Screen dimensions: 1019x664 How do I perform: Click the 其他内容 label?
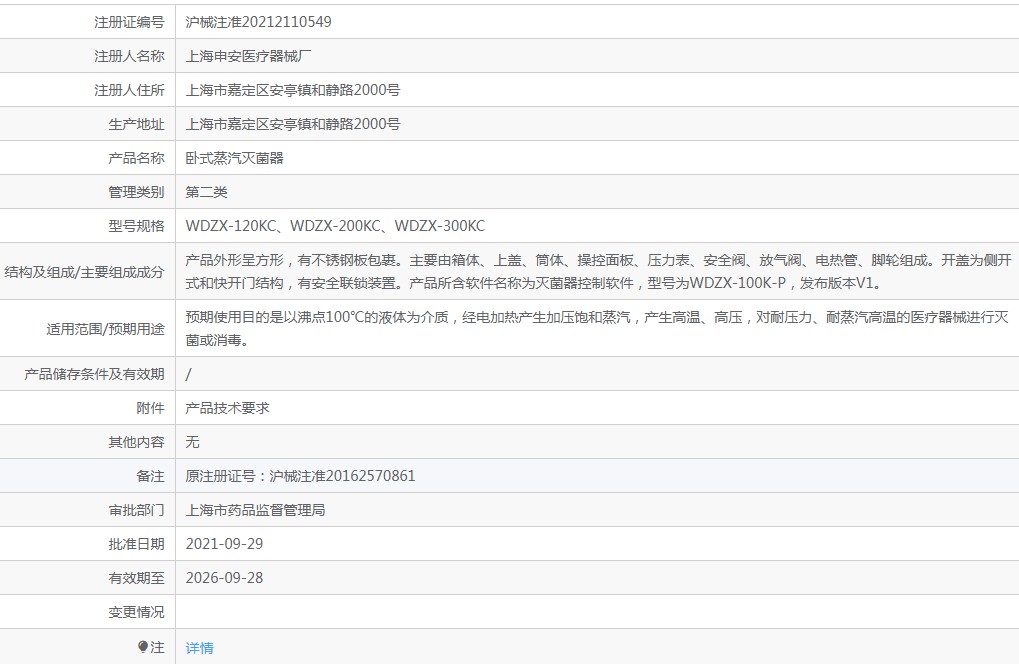[x=136, y=442]
